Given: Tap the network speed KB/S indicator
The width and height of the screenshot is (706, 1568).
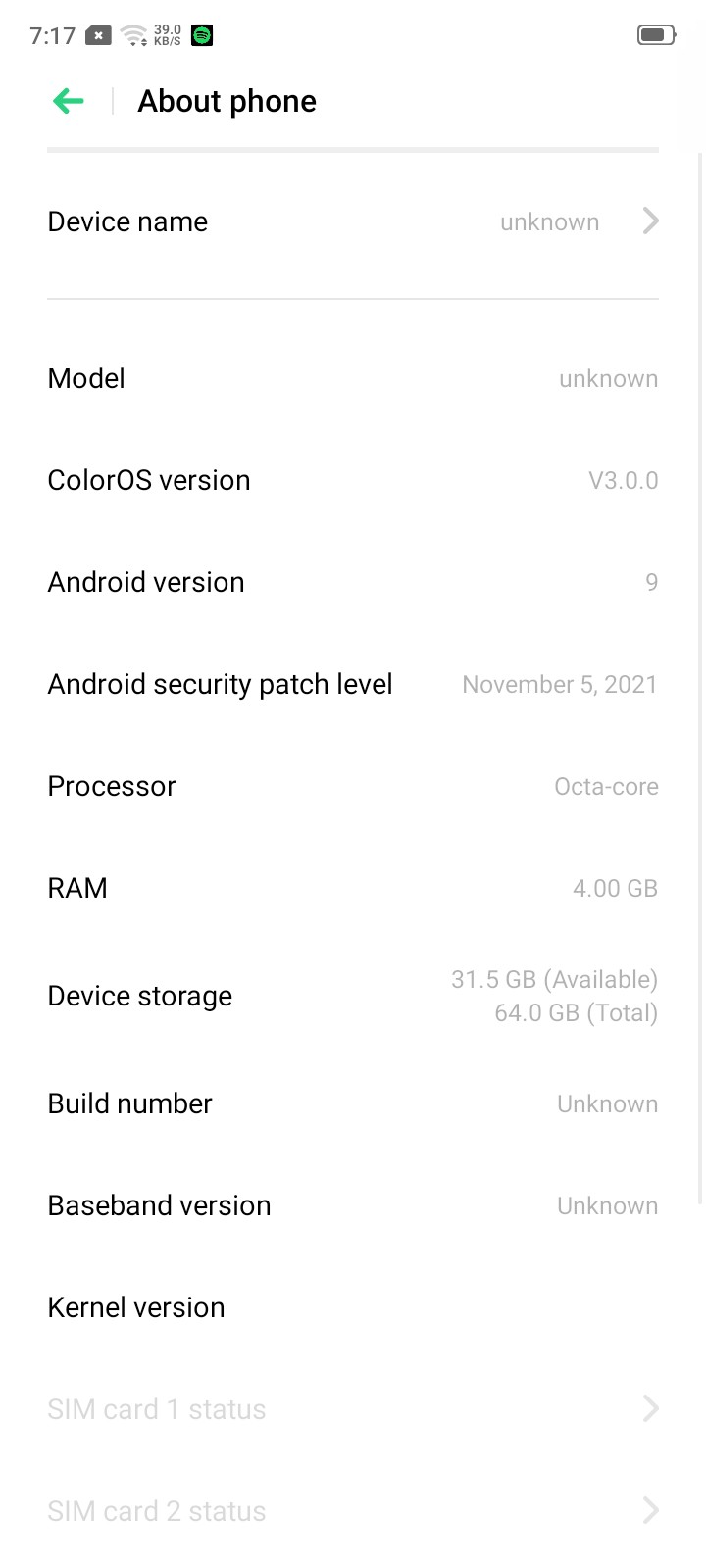Looking at the screenshot, I should pyautogui.click(x=168, y=35).
